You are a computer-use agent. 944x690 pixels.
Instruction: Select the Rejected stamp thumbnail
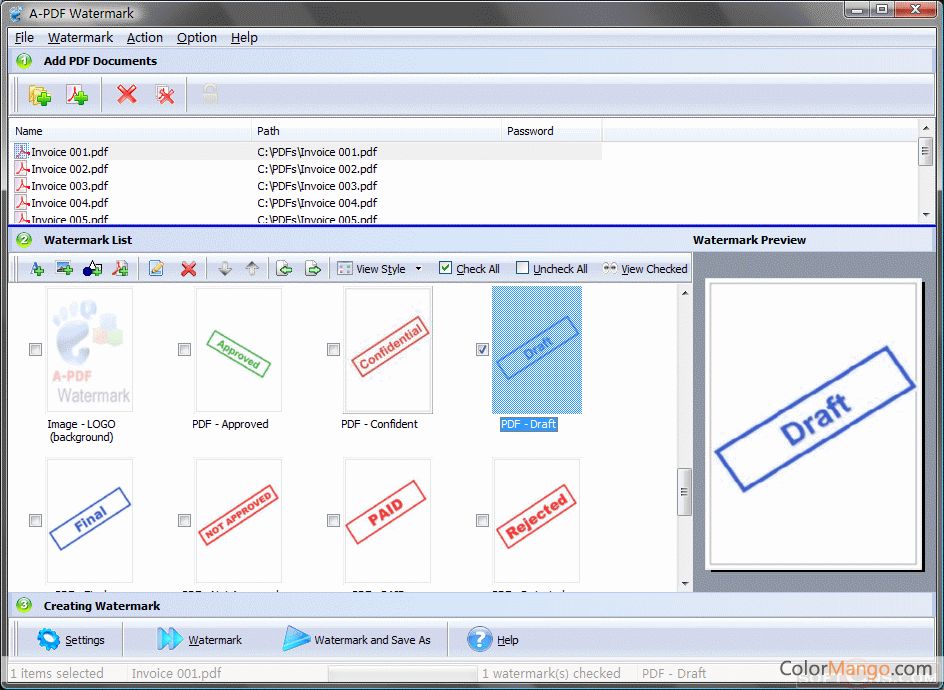pyautogui.click(x=536, y=520)
